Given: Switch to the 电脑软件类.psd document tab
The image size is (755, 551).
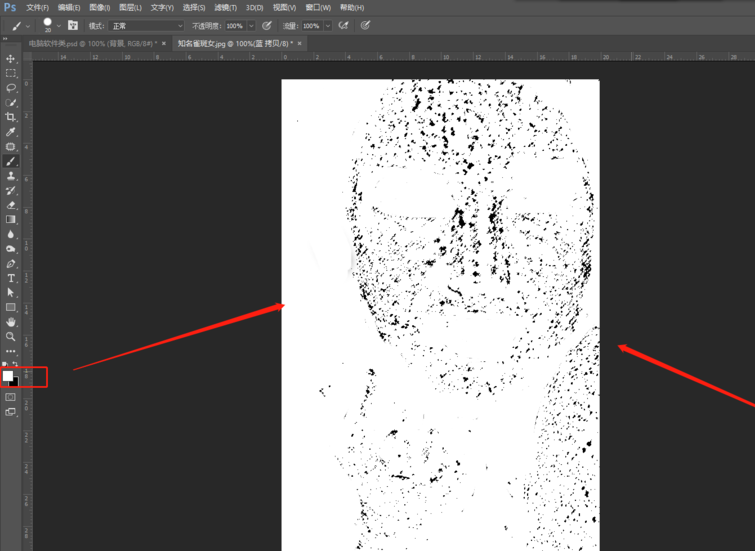Looking at the screenshot, I should (x=91, y=44).
